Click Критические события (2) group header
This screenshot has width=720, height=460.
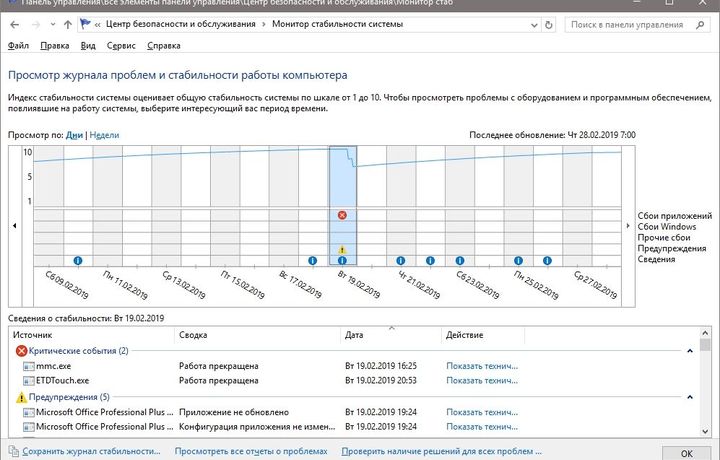pyautogui.click(x=79, y=351)
